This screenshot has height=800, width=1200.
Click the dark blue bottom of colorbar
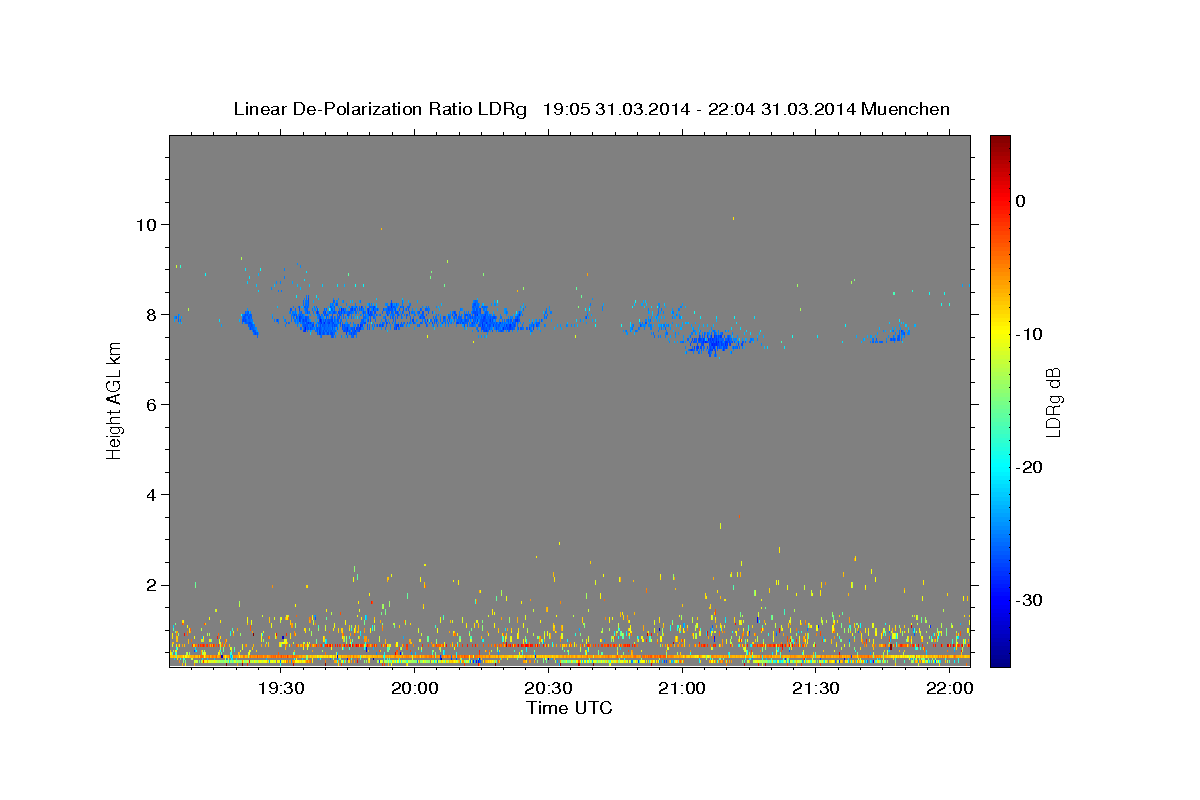click(x=1000, y=658)
